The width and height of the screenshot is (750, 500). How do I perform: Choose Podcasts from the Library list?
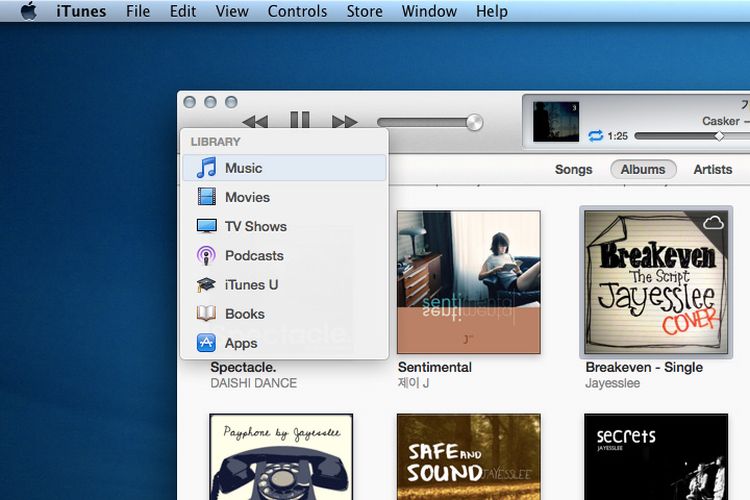tap(284, 256)
